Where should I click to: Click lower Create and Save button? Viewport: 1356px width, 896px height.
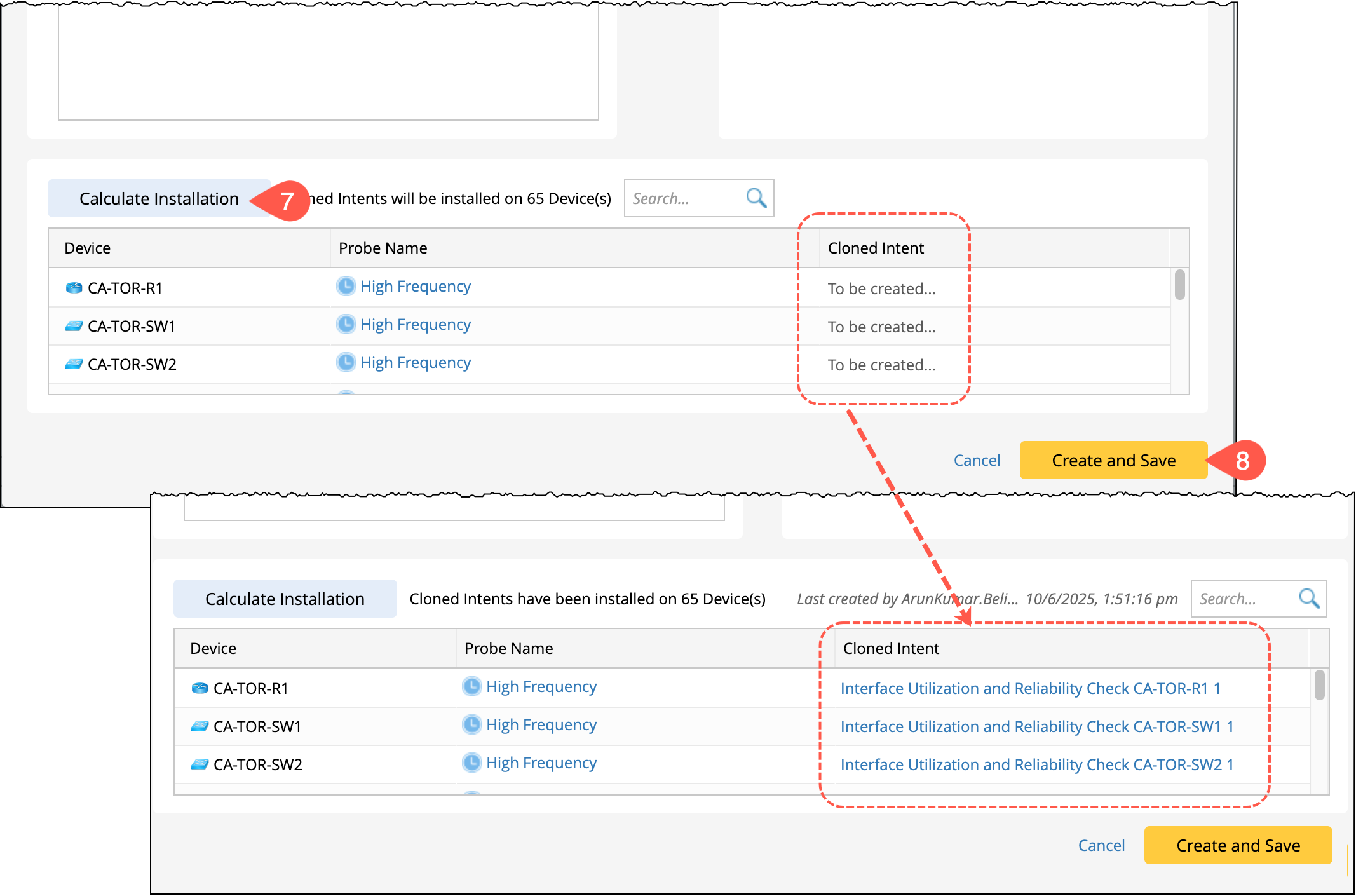point(1237,845)
